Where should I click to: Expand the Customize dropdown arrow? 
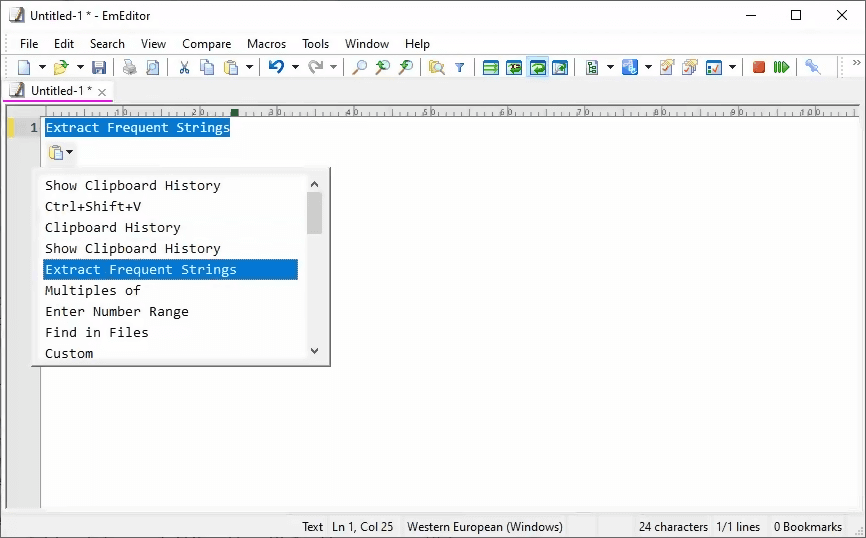click(732, 67)
